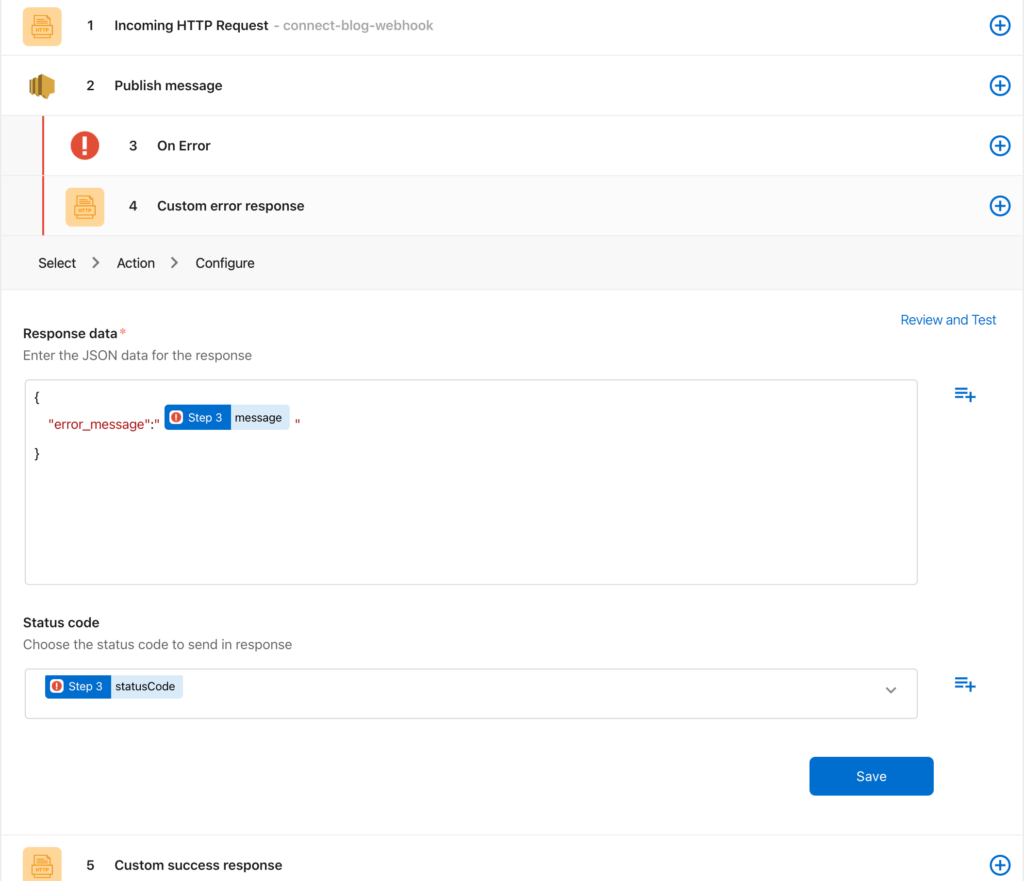Click plus icon on On Error row
1024x881 pixels.
[999, 146]
